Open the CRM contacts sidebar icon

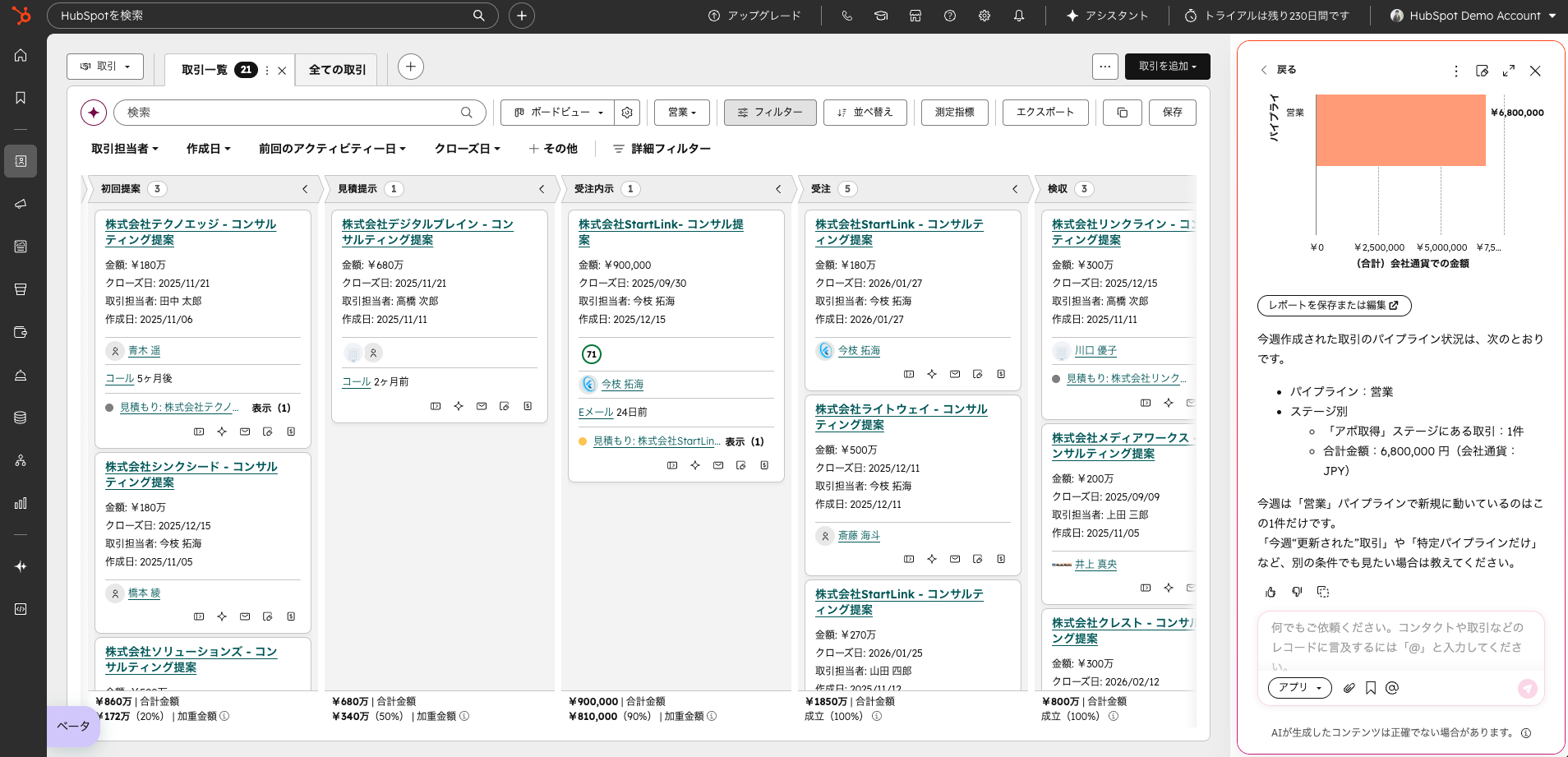click(x=21, y=161)
